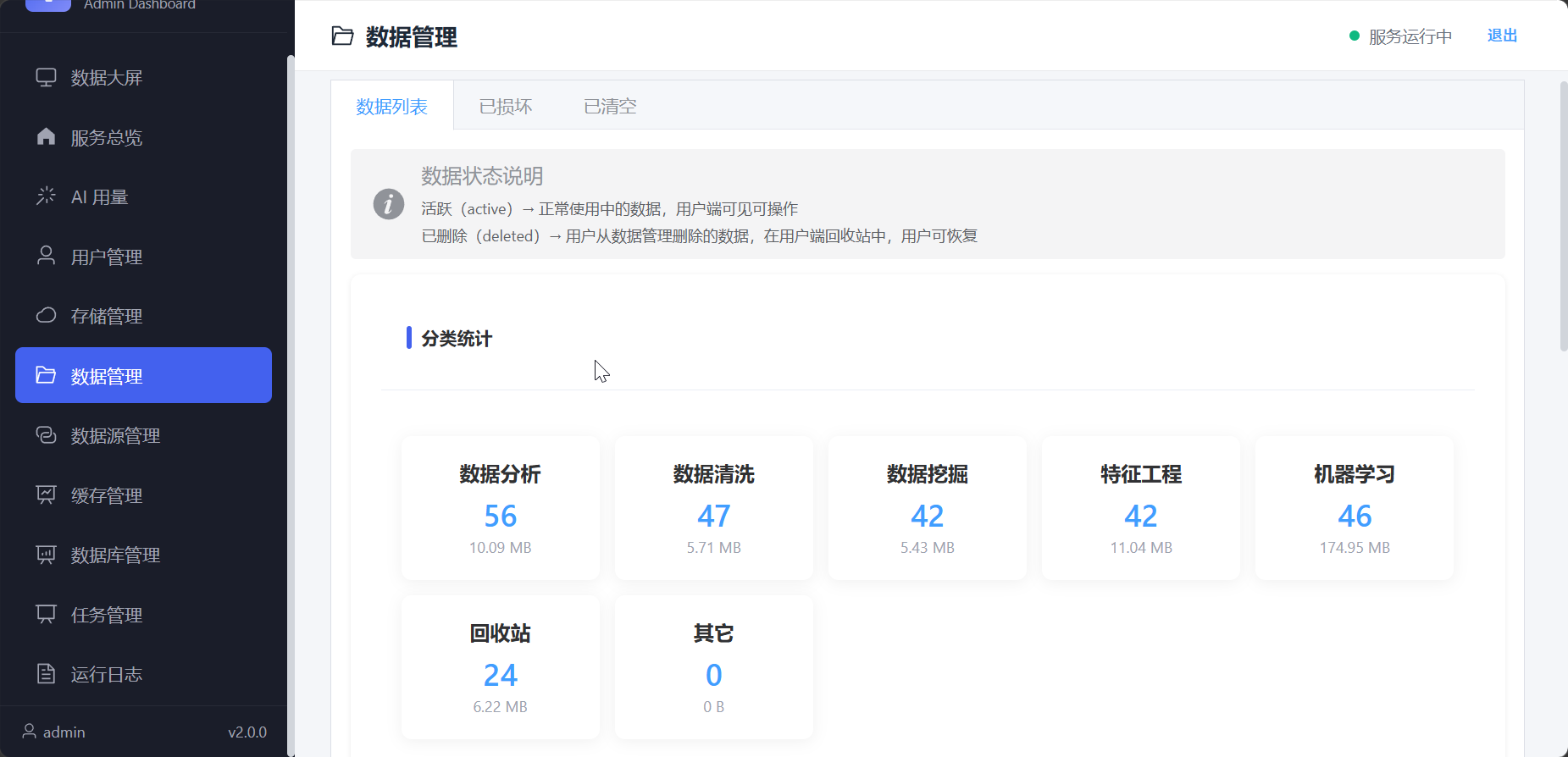
Task: Click the 数据分析 statistics card
Action: 501,508
